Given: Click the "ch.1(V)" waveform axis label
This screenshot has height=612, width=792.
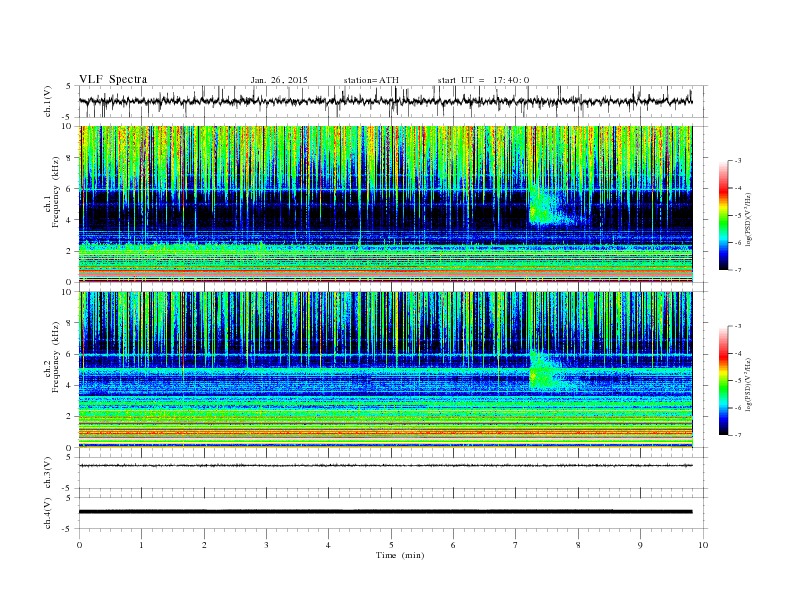Looking at the screenshot, I should tap(47, 102).
